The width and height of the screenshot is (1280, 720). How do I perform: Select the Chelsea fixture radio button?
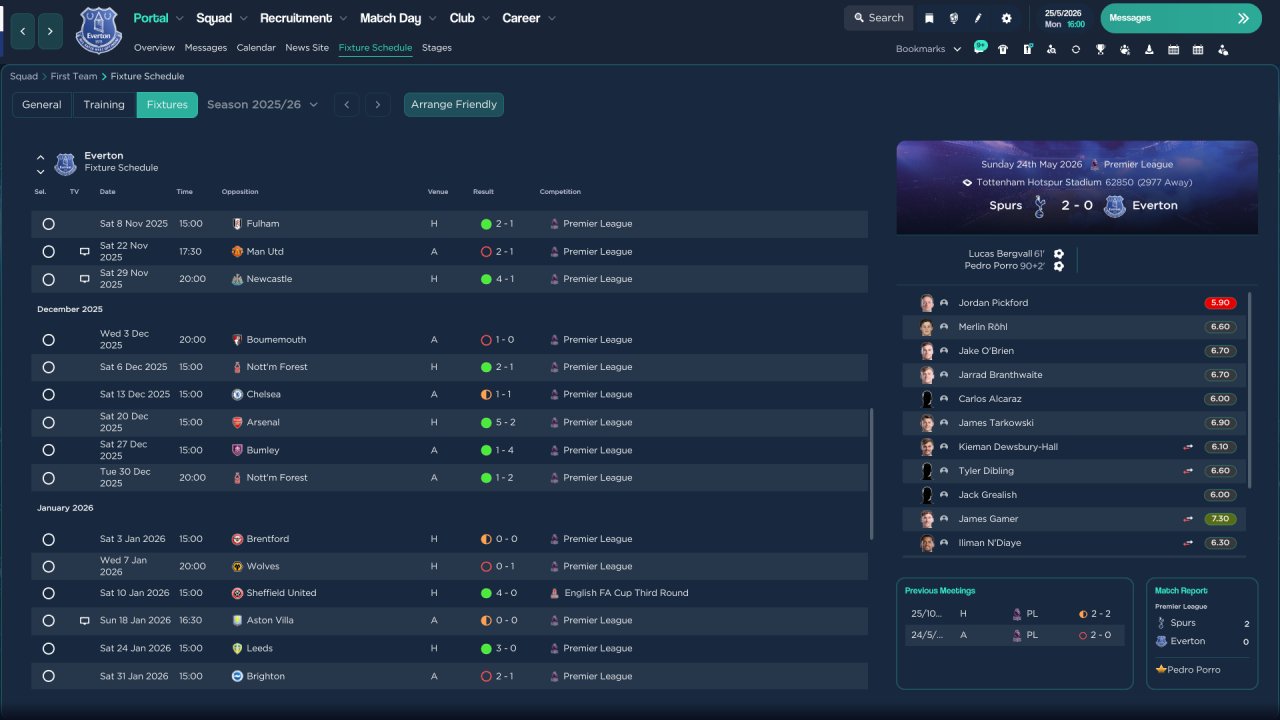[48, 395]
